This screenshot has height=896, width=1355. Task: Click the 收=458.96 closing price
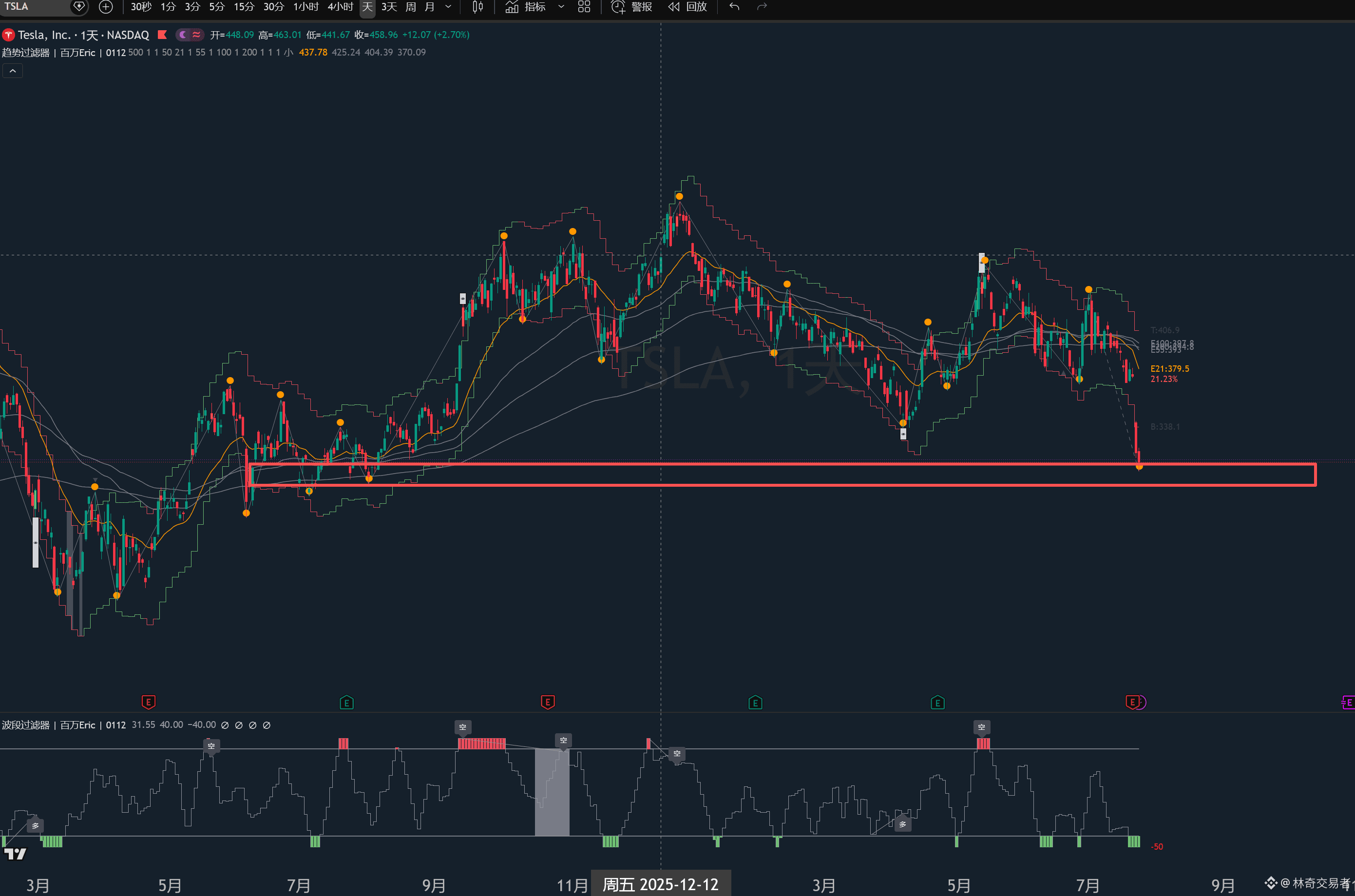376,35
